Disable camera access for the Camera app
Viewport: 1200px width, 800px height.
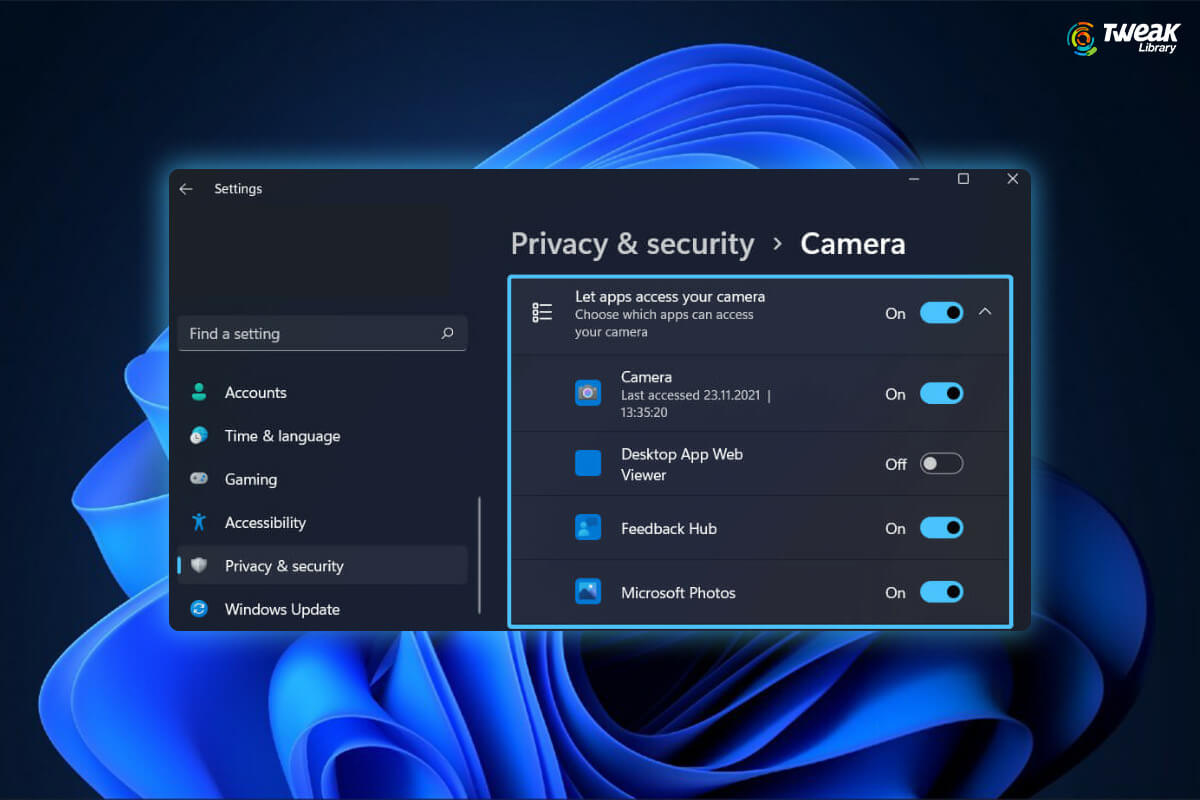940,393
